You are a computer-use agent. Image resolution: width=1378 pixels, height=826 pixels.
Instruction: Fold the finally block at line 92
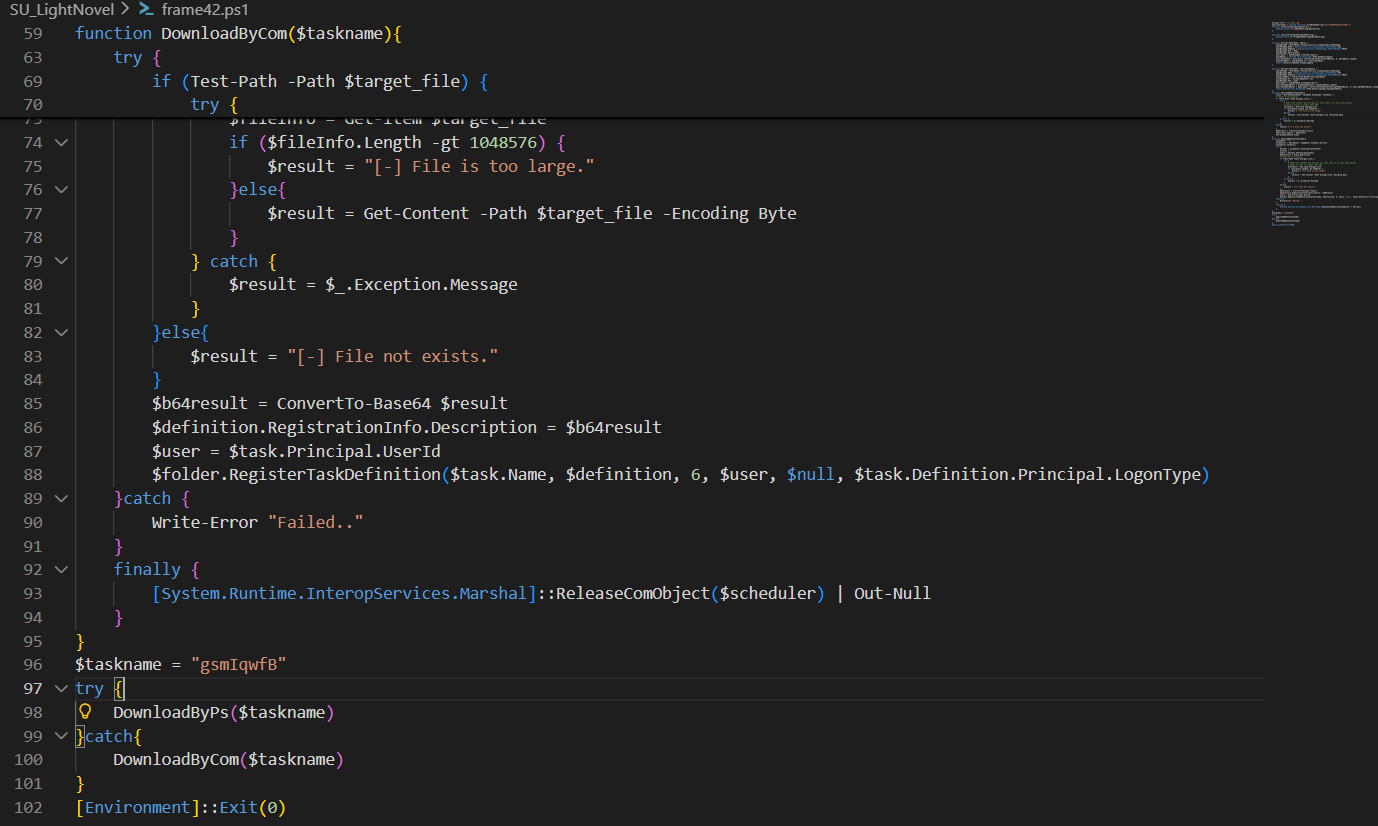[x=61, y=569]
